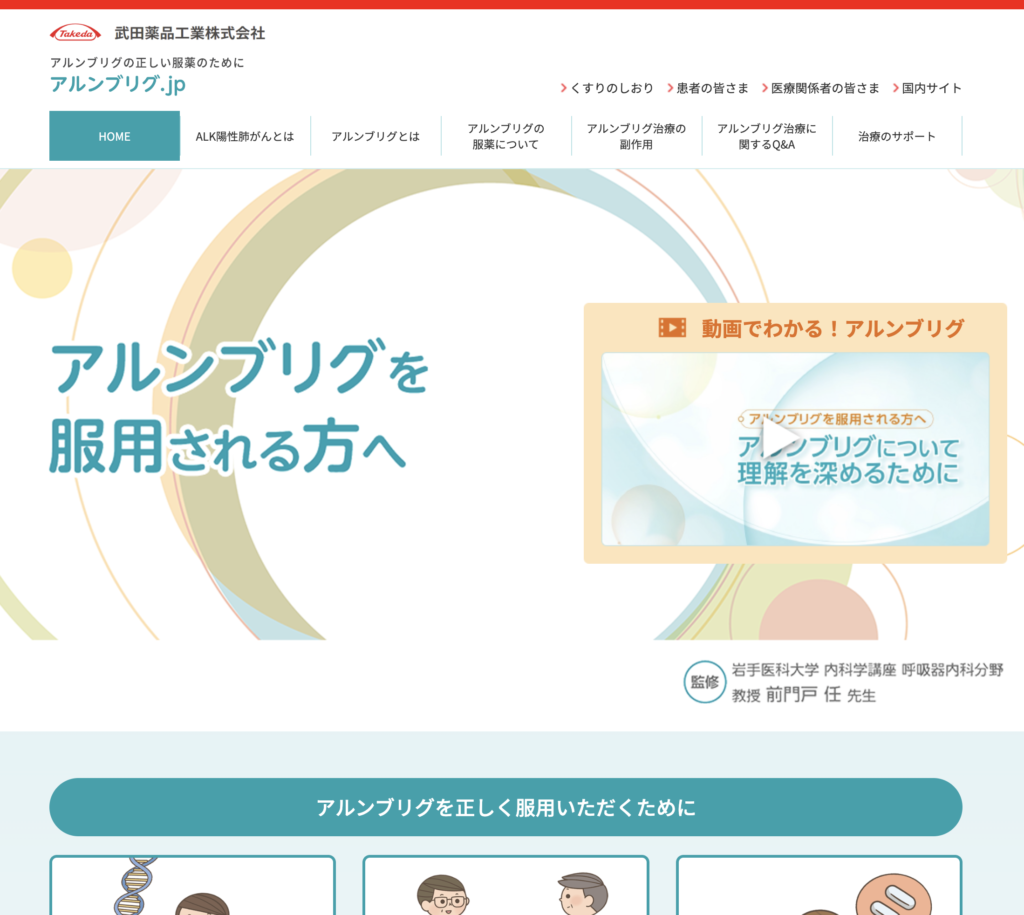Open the ALK陽性肺がんとは menu item

[245, 136]
